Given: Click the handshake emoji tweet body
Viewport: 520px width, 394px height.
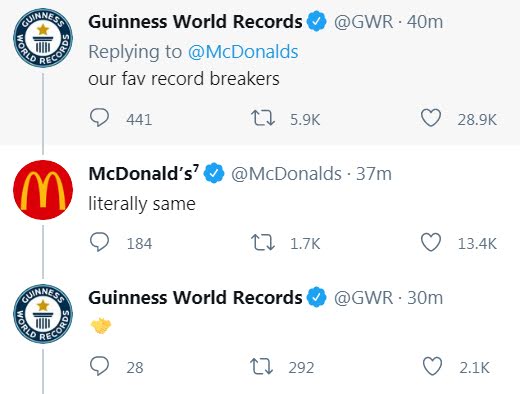Looking at the screenshot, I should point(101,326).
